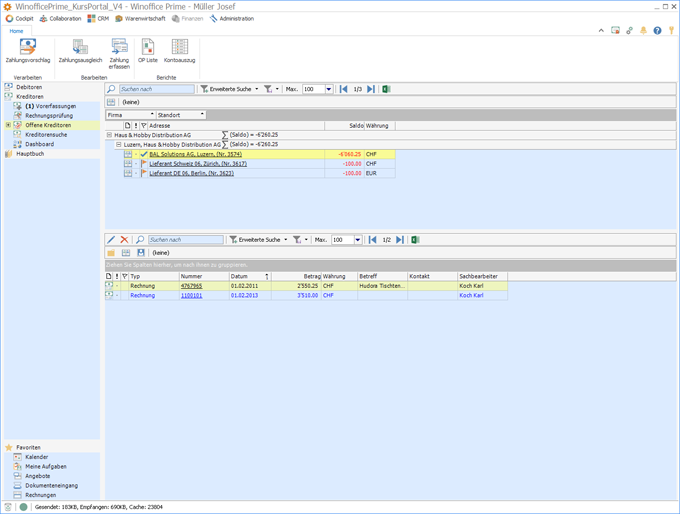Toggle the orange flag on Lieferant Schweiz 06 row

tap(144, 164)
